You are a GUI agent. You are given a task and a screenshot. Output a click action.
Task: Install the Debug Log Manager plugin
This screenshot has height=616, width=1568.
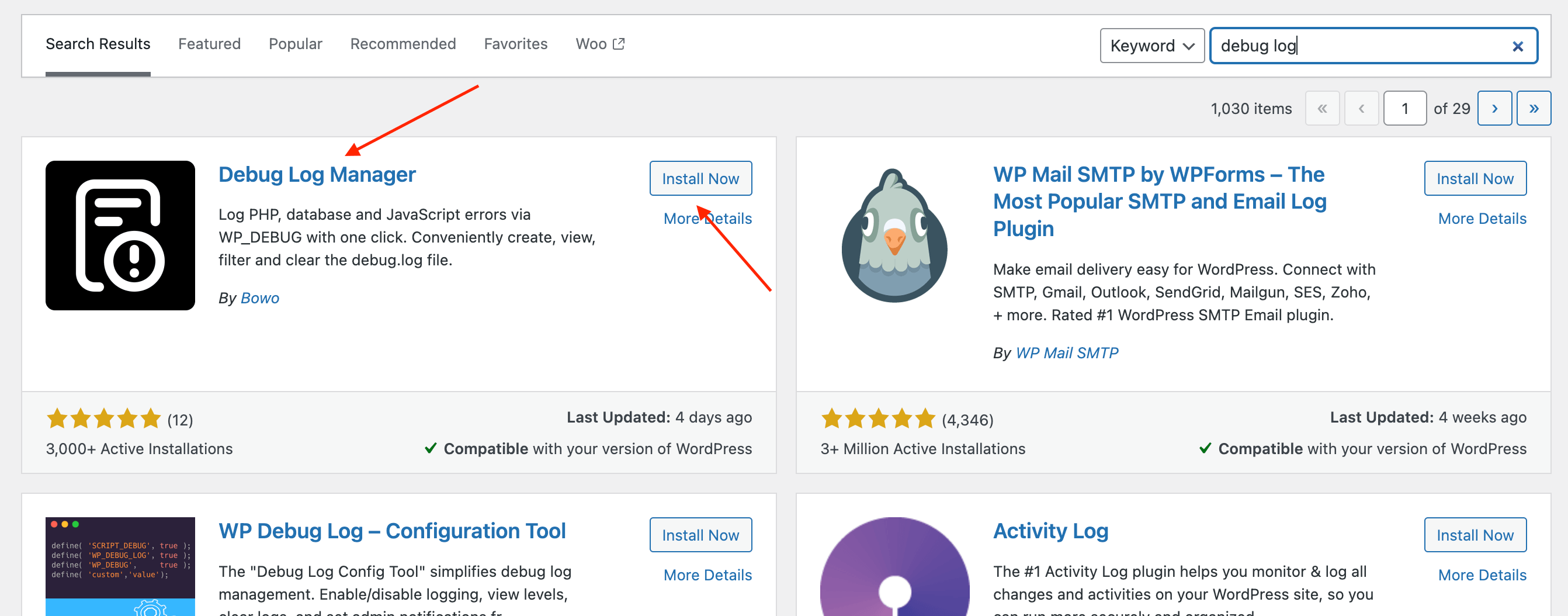[700, 178]
